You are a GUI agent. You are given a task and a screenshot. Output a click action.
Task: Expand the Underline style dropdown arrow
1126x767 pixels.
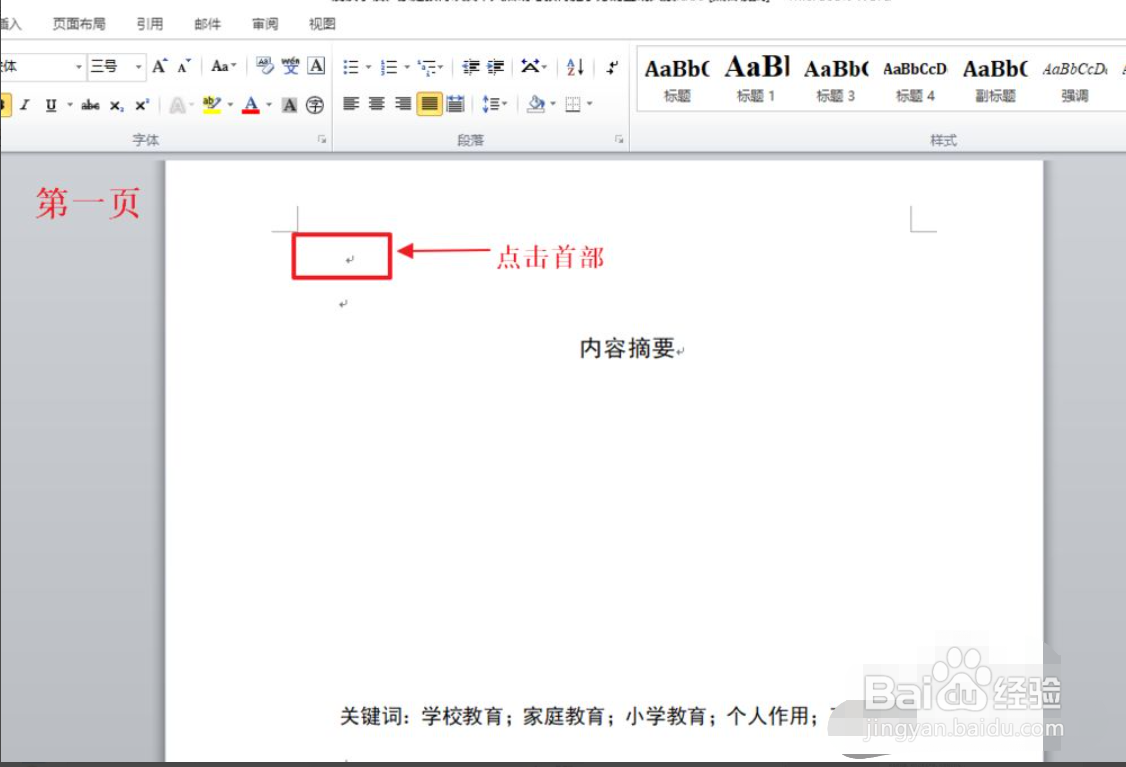[70, 105]
